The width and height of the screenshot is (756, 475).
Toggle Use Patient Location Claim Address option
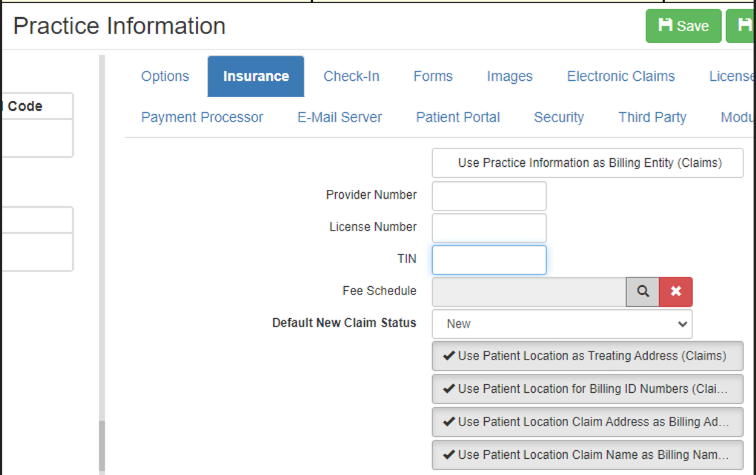588,422
